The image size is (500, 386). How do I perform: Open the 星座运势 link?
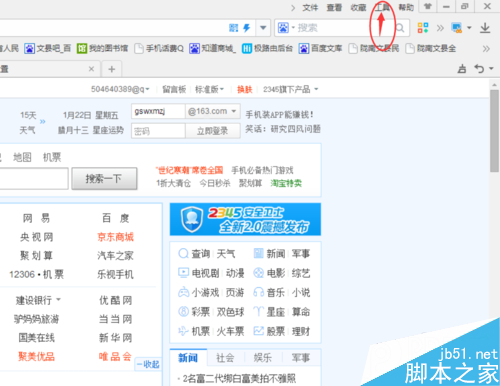click(108, 130)
